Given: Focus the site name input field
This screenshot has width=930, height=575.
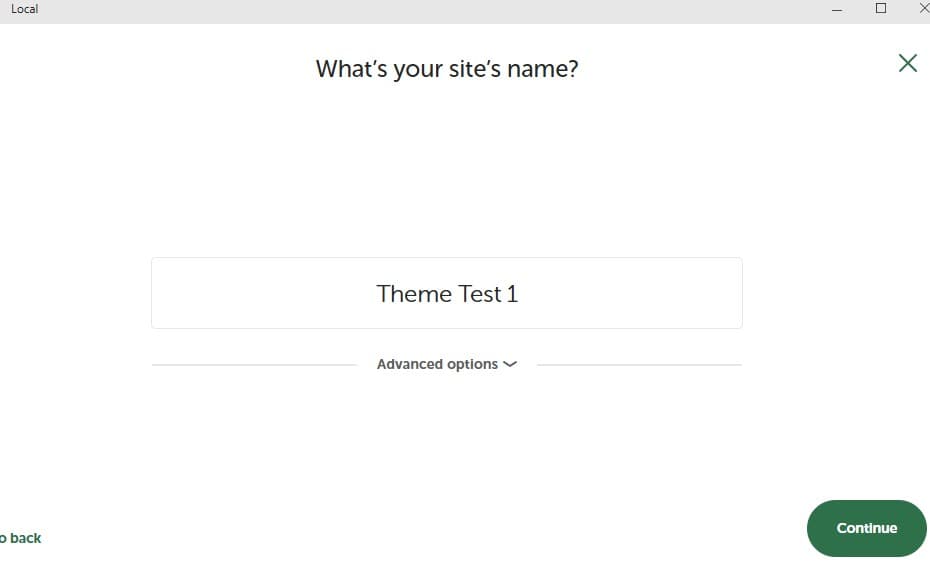Looking at the screenshot, I should coord(446,293).
